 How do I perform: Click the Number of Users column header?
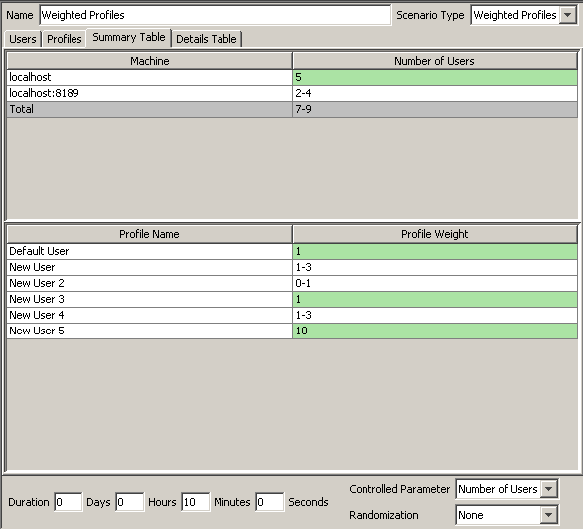434,61
